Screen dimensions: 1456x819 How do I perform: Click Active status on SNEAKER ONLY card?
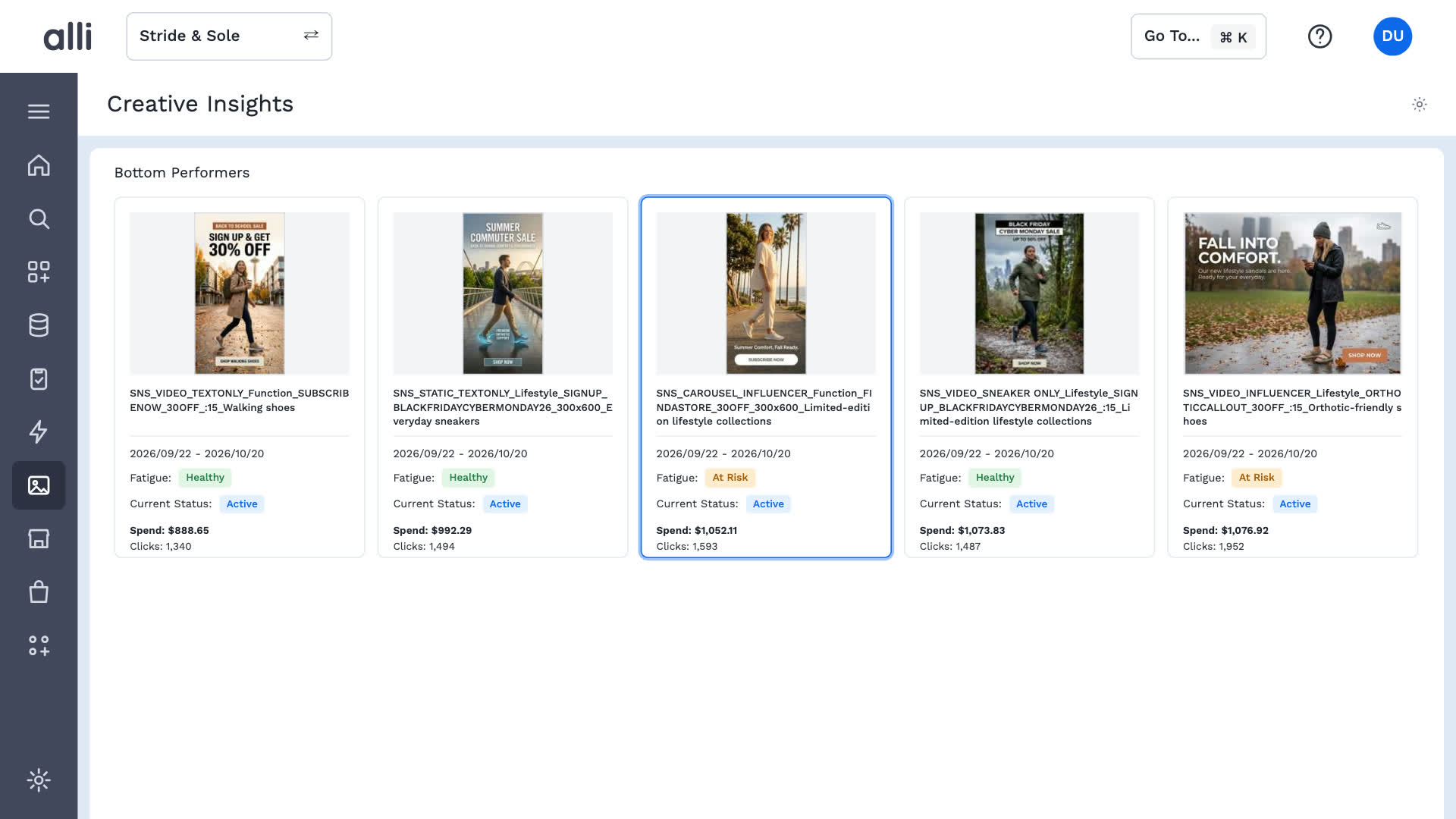(x=1031, y=504)
